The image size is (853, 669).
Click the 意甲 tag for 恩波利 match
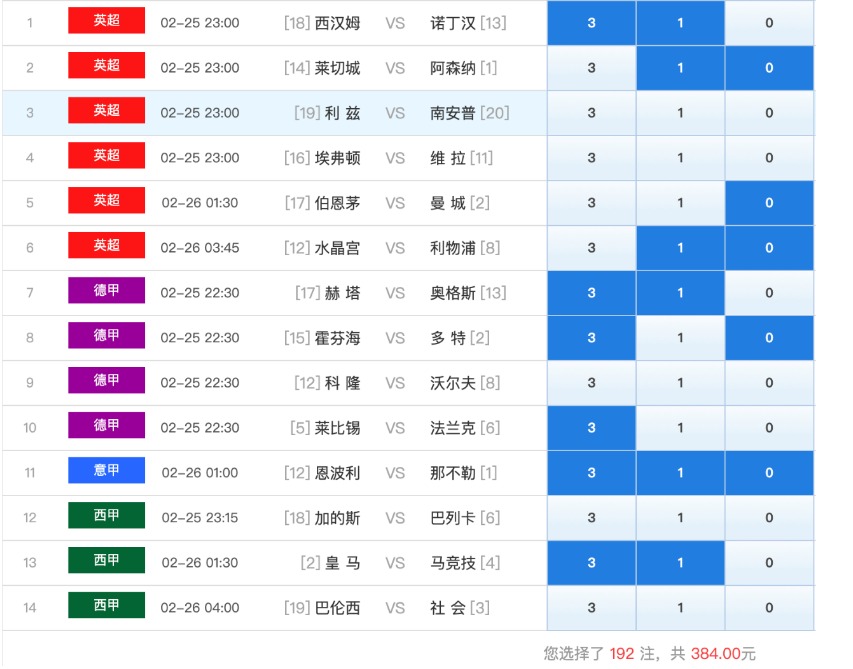[x=107, y=470]
